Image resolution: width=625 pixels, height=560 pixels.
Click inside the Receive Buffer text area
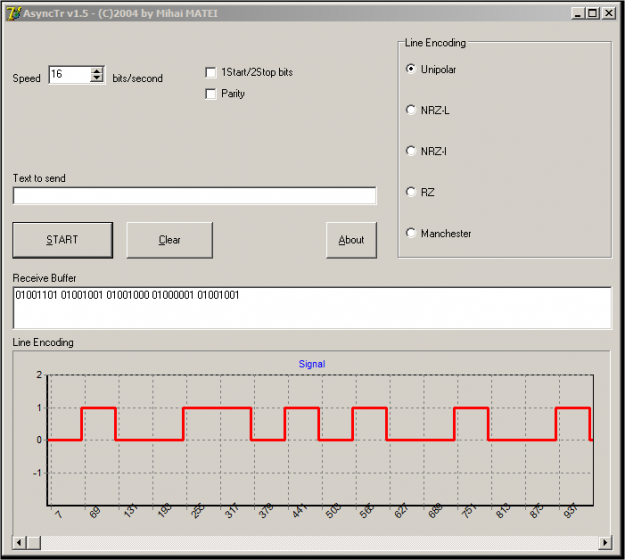[312, 308]
